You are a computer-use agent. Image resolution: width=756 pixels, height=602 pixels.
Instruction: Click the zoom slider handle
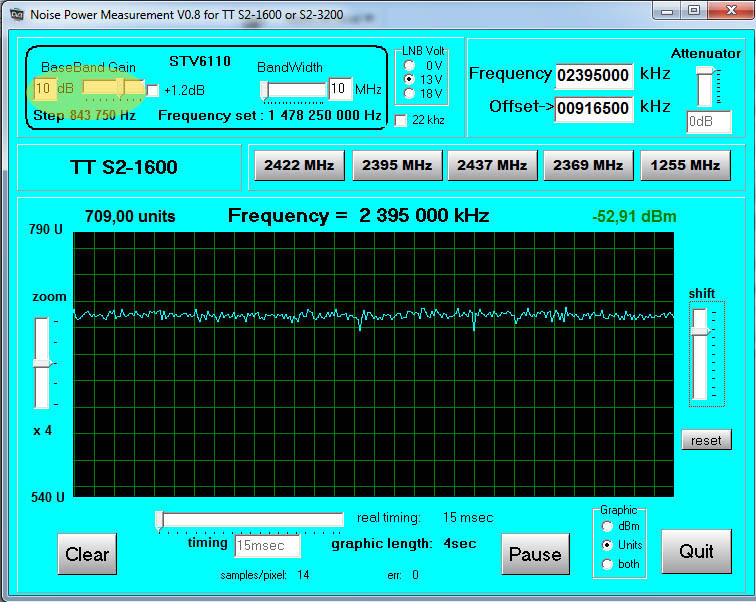42,363
